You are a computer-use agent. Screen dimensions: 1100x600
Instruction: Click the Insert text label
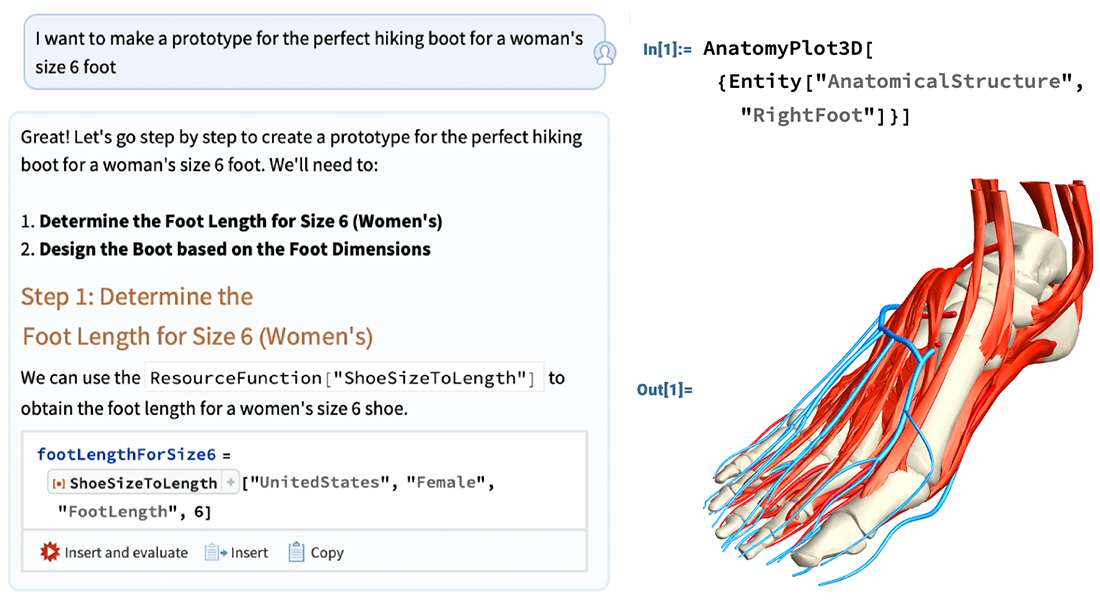point(249,553)
